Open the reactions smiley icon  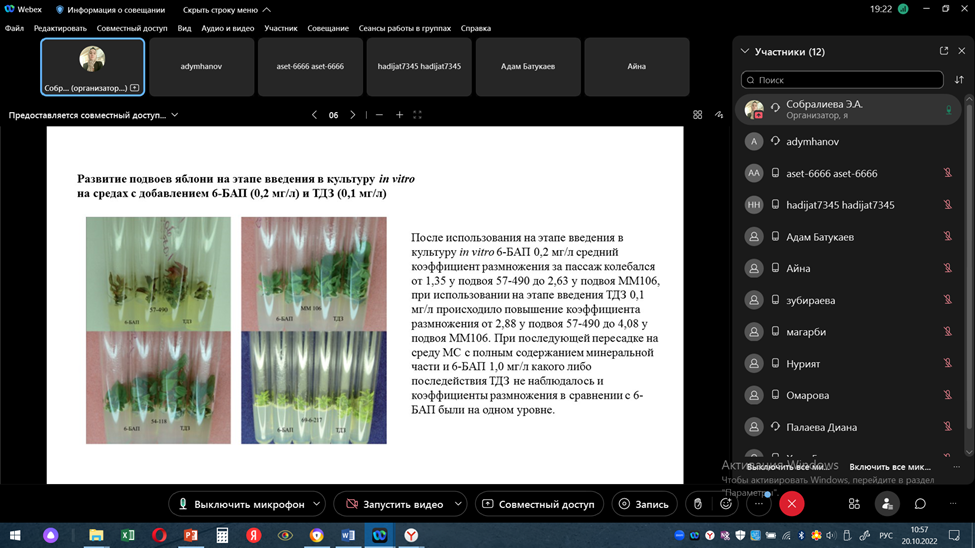coord(726,504)
